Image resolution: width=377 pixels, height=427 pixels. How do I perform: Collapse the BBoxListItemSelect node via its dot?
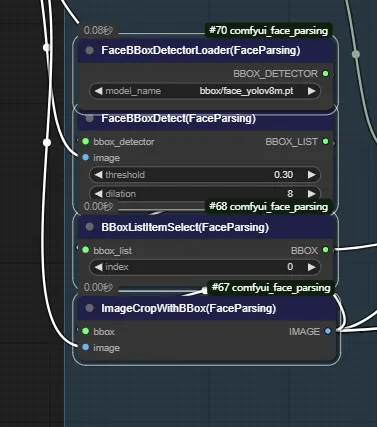pos(89,227)
